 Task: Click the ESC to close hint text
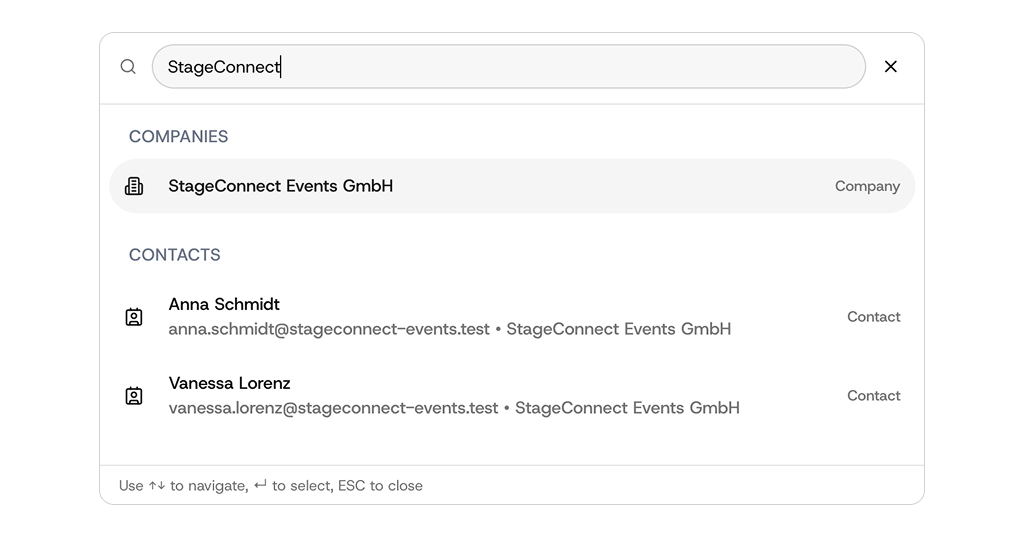point(380,486)
